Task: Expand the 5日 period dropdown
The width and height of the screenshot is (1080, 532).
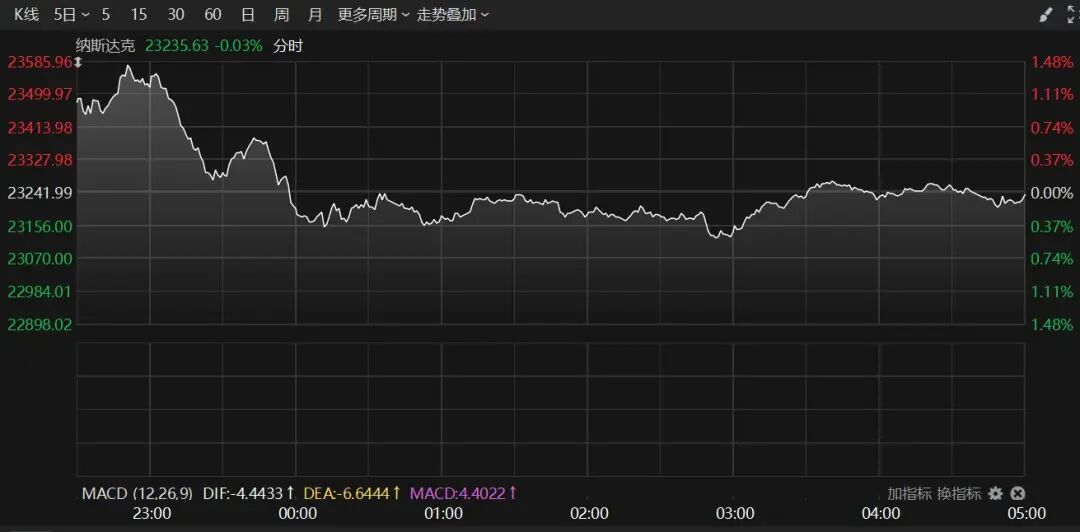Action: [x=71, y=15]
